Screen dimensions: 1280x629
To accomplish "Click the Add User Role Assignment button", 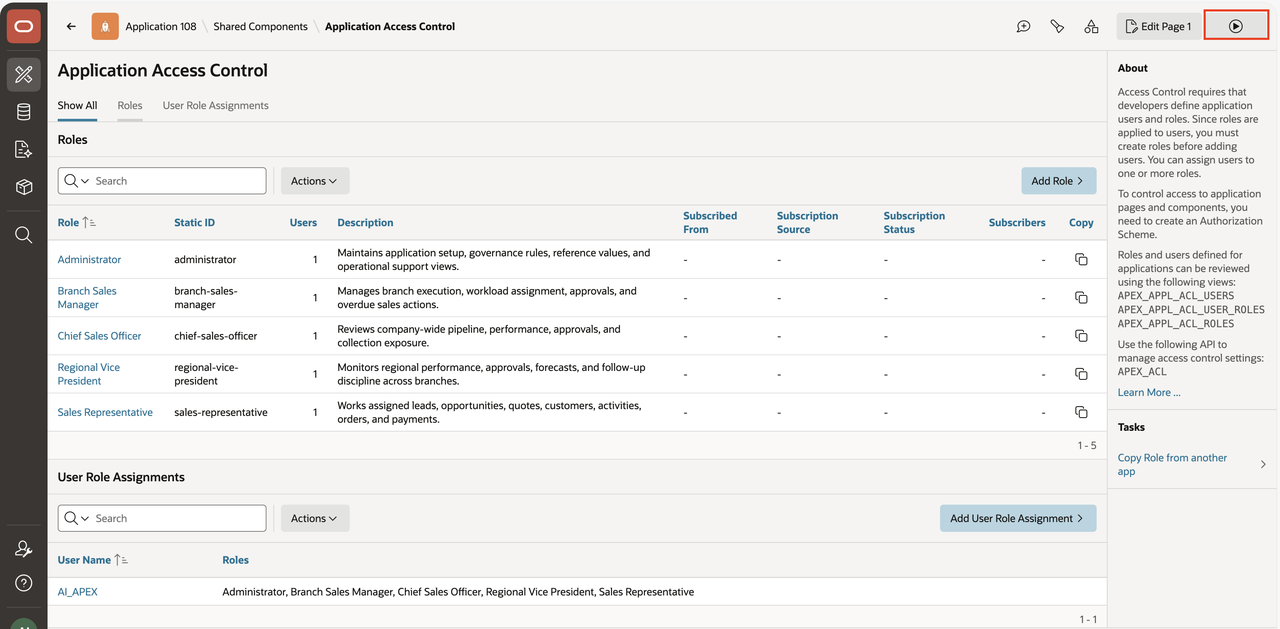I will pyautogui.click(x=1018, y=518).
